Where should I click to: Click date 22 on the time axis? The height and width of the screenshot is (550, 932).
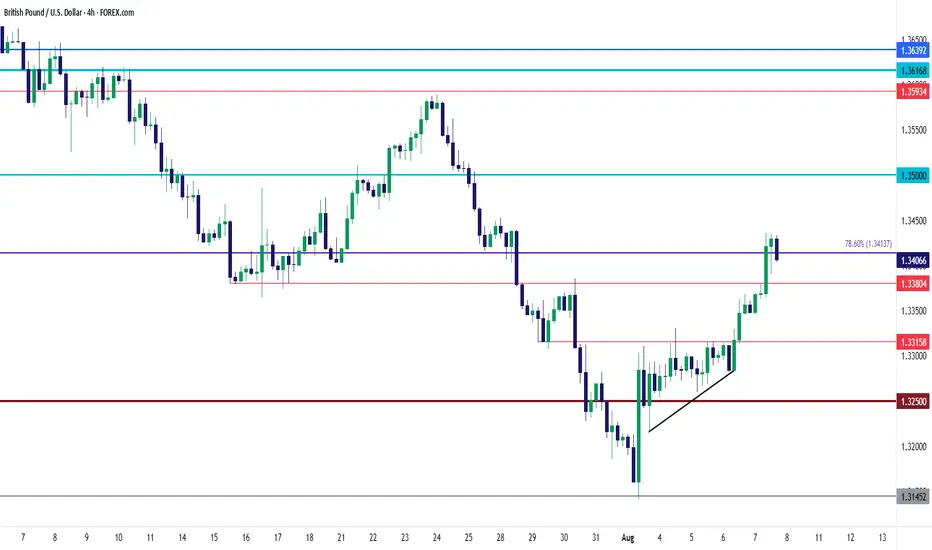[373, 538]
